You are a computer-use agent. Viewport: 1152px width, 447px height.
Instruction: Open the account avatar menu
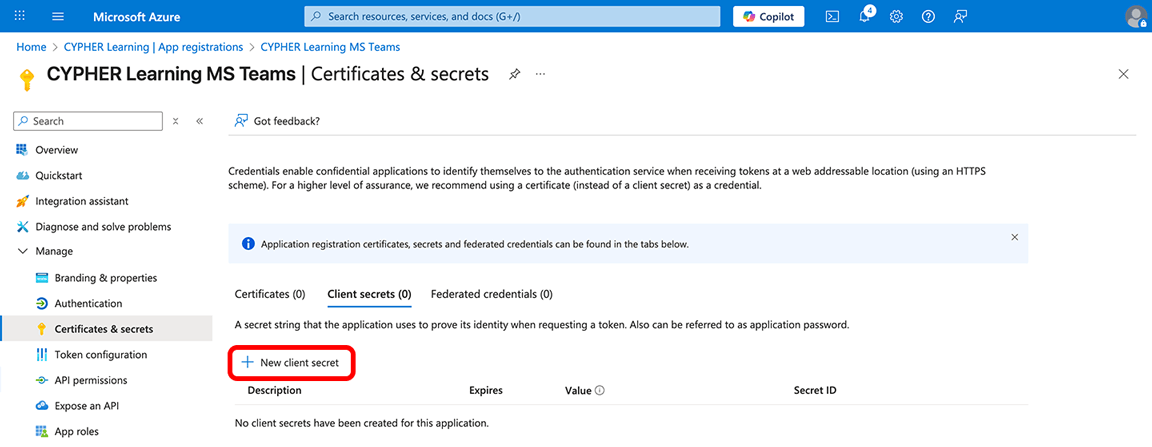[x=1136, y=16]
